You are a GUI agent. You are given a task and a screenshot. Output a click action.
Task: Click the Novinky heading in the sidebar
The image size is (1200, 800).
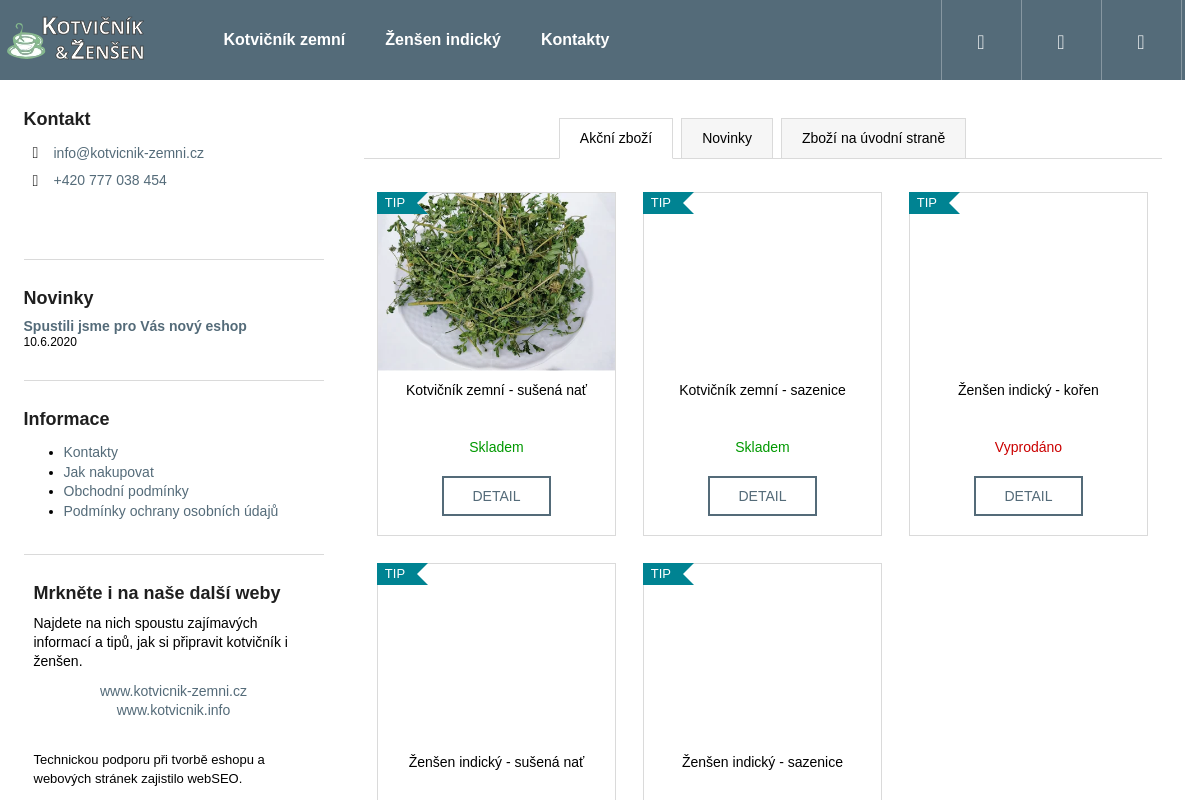(59, 298)
